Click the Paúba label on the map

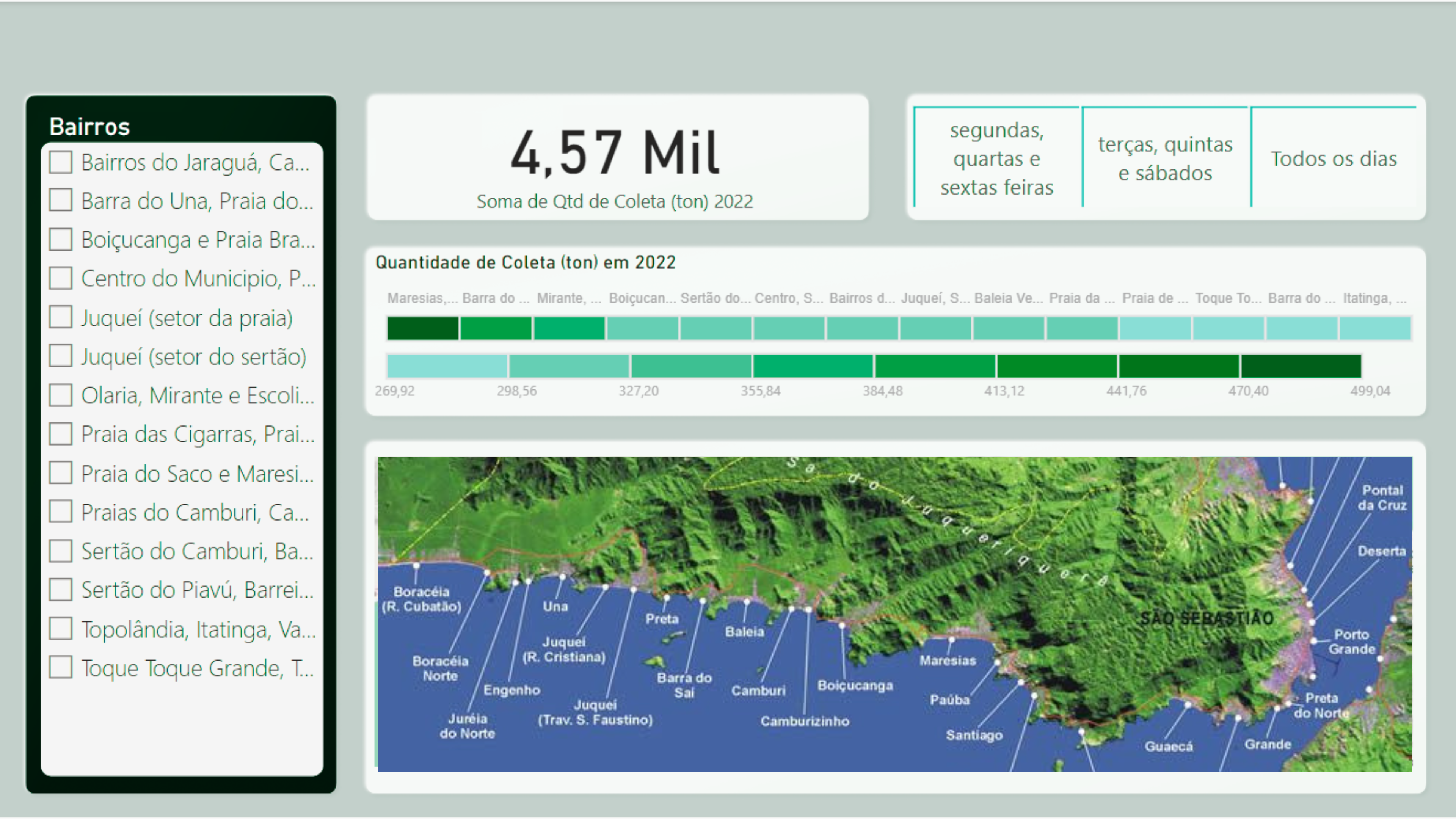[x=949, y=700]
